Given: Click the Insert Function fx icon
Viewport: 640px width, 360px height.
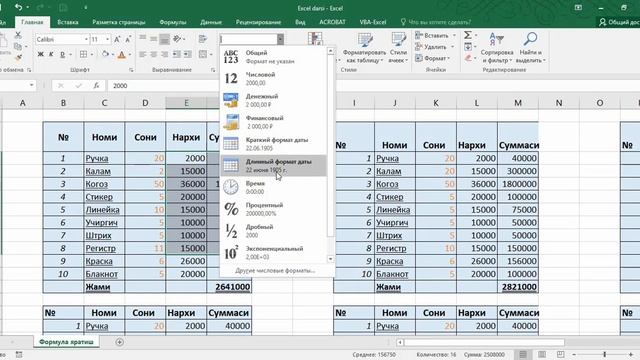Looking at the screenshot, I should 96,85.
